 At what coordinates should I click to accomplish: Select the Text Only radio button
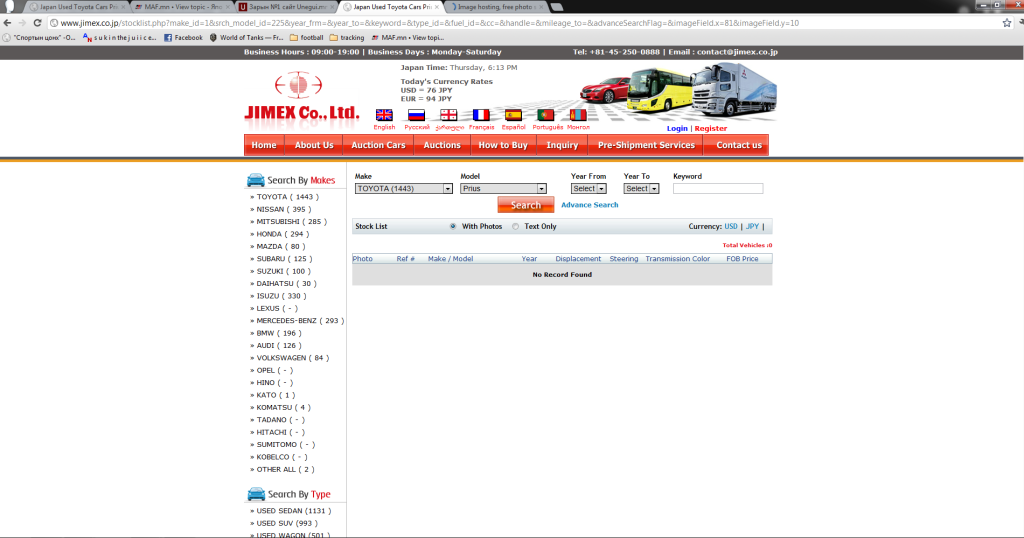click(516, 227)
